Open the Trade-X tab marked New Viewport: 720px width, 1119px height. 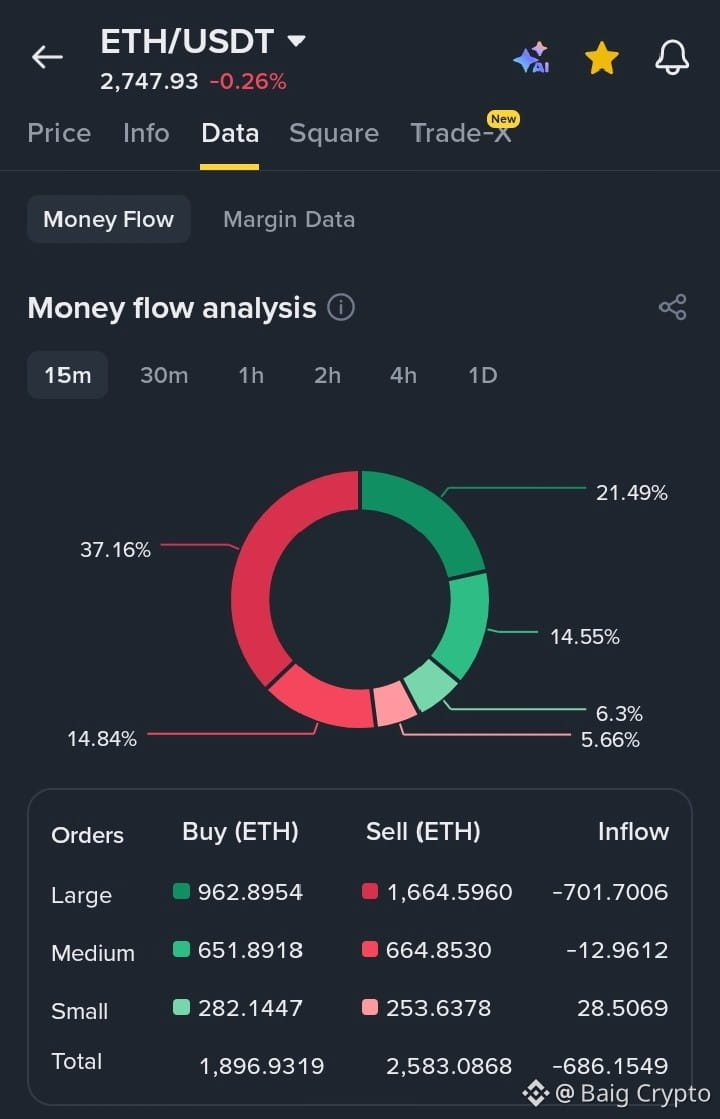[x=462, y=132]
